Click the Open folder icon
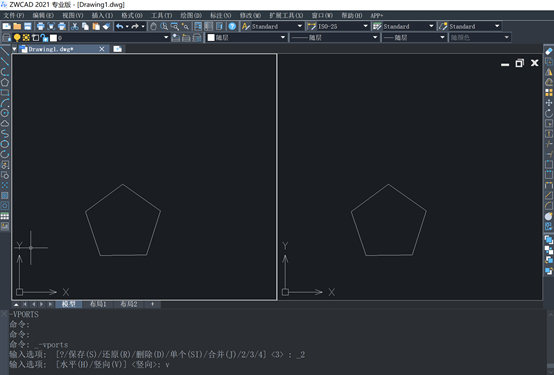 coord(17,26)
